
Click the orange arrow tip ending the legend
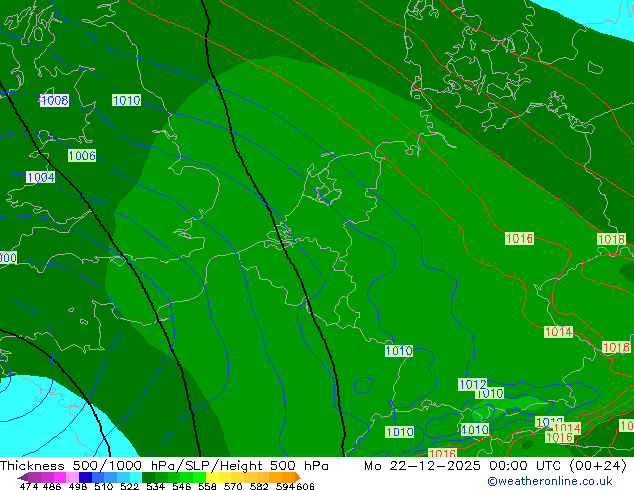[298, 477]
